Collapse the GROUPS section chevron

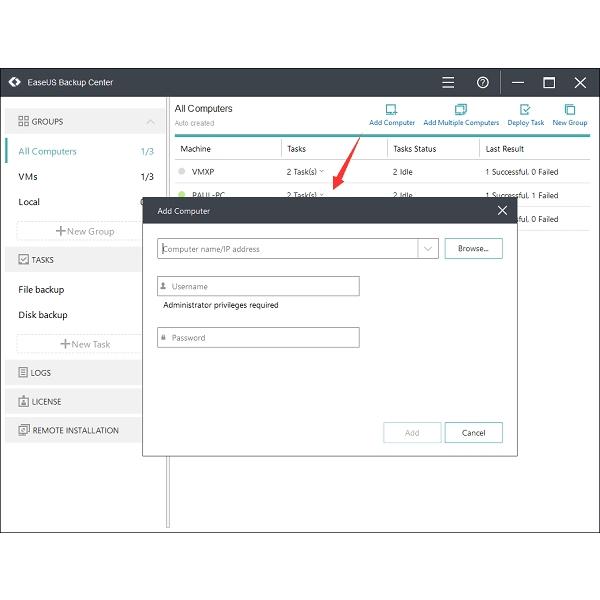[x=151, y=122]
